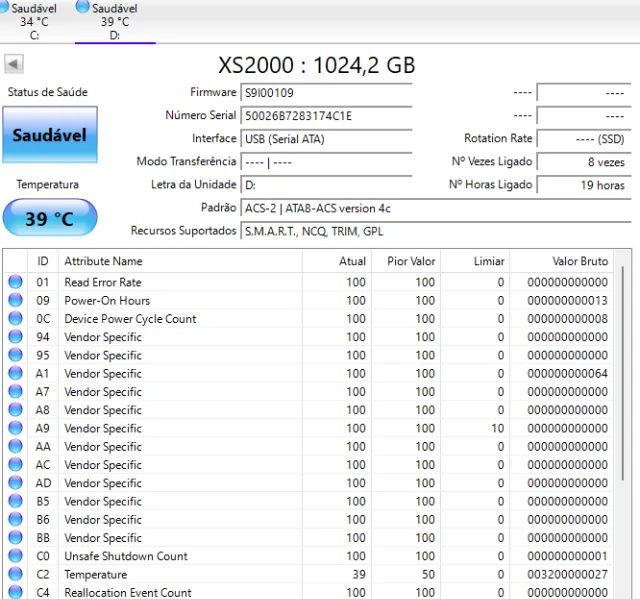This screenshot has height=599, width=640.
Task: Click the Attribute Name column header
Action: point(180,261)
